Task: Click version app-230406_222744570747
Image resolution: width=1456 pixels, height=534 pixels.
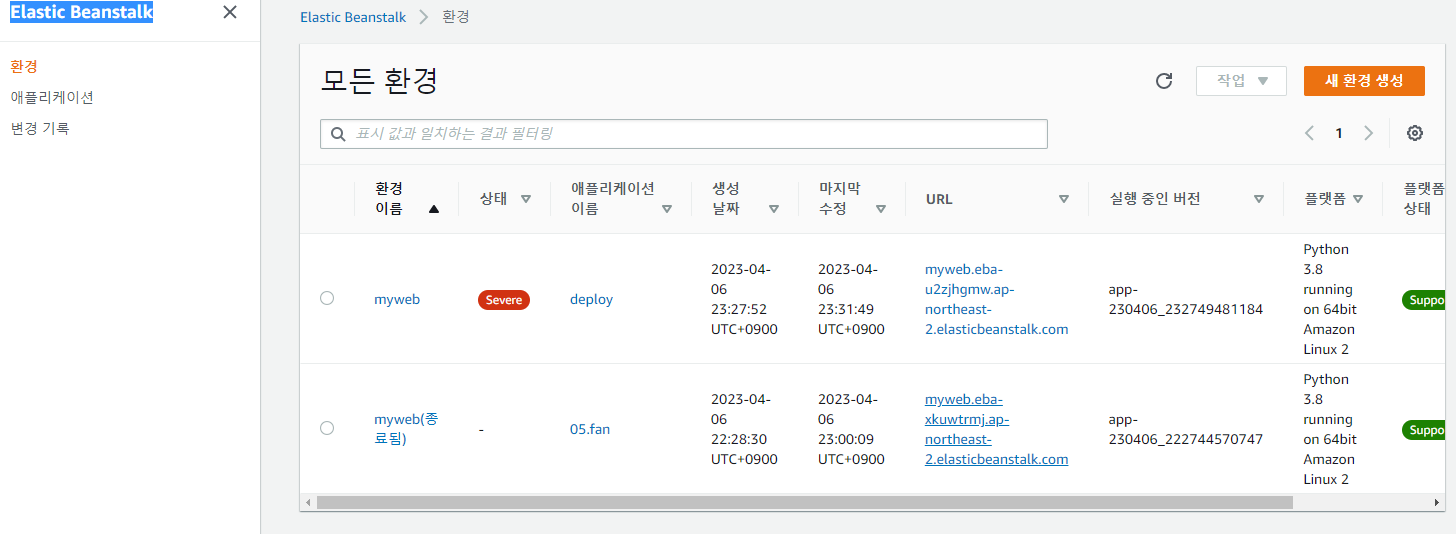Action: pos(1186,429)
